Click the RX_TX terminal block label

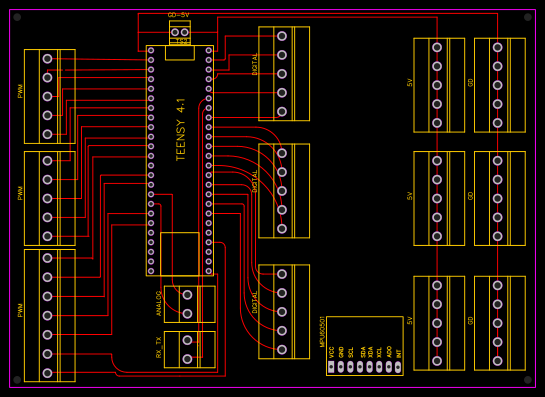click(x=159, y=347)
